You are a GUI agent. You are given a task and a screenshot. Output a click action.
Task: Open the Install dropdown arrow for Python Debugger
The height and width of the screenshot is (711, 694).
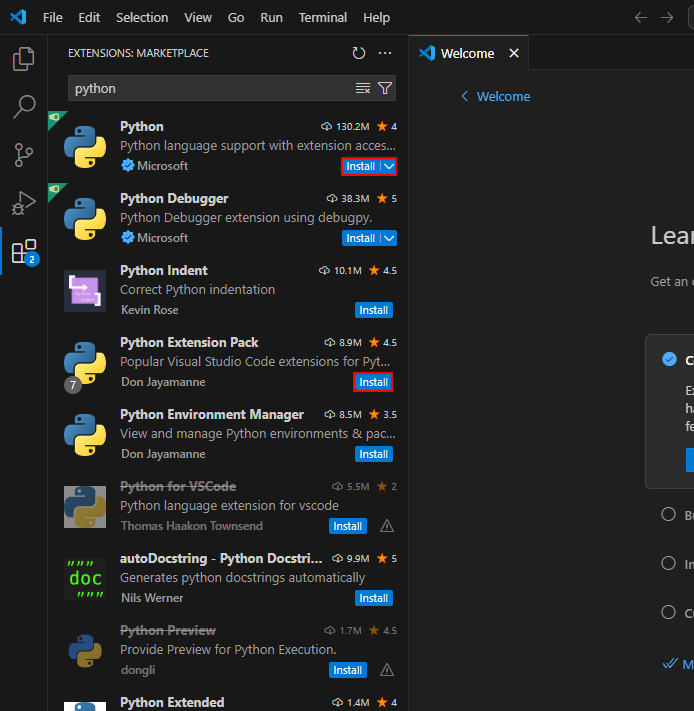coord(389,238)
